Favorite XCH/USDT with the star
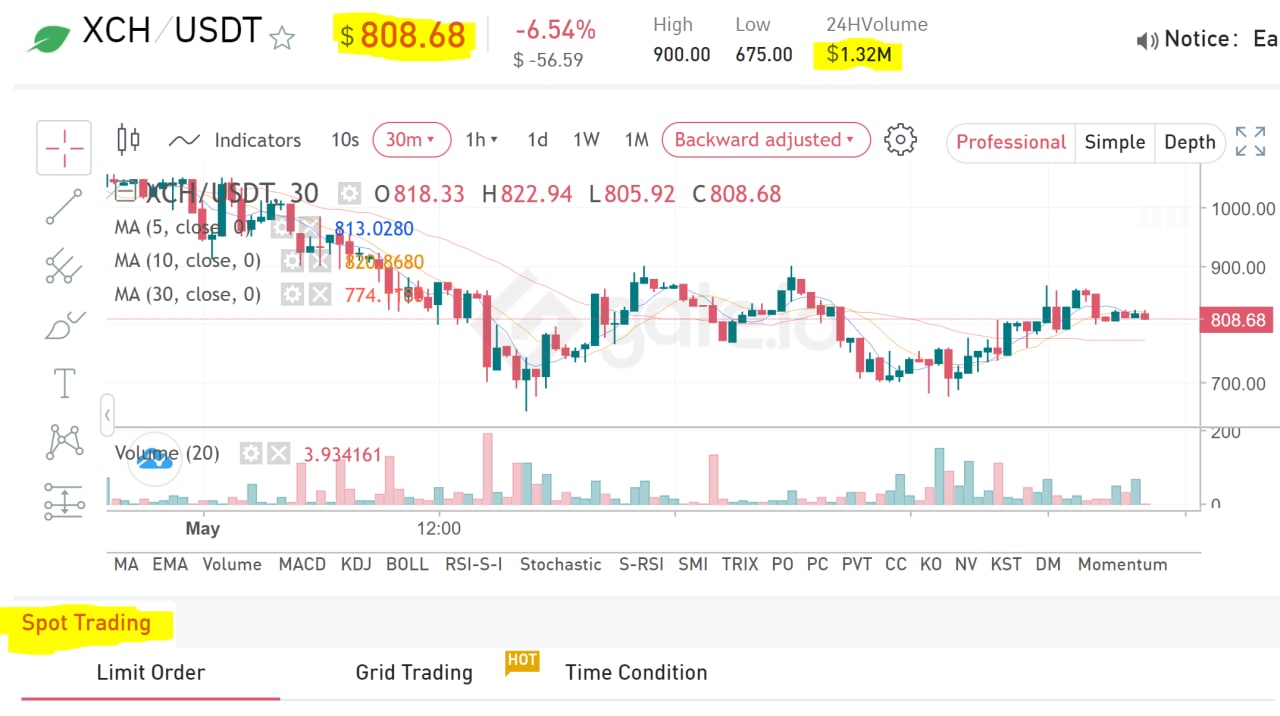Image resolution: width=1280 pixels, height=716 pixels. tap(283, 39)
